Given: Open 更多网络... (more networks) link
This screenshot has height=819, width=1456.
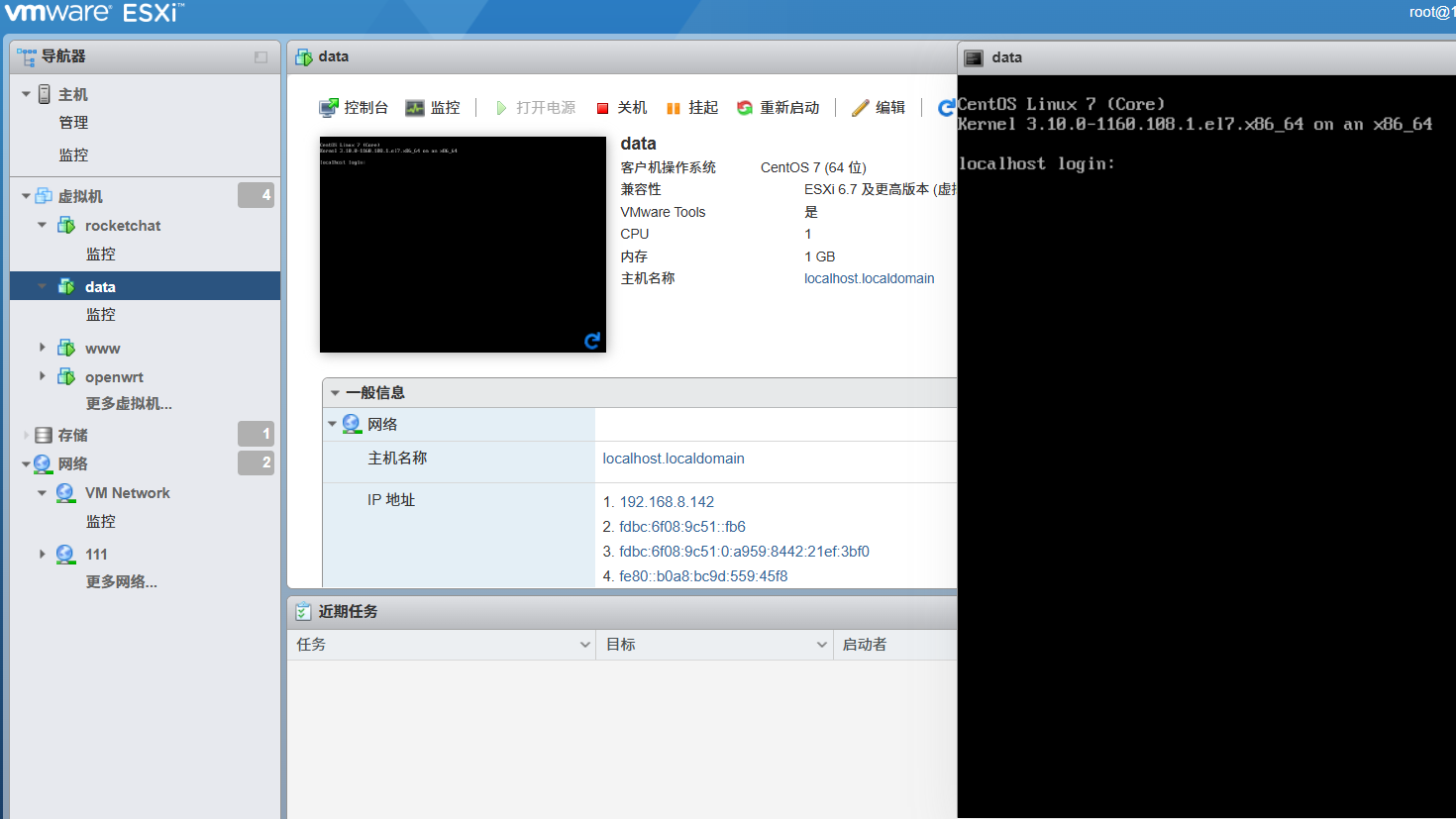Looking at the screenshot, I should [x=122, y=582].
